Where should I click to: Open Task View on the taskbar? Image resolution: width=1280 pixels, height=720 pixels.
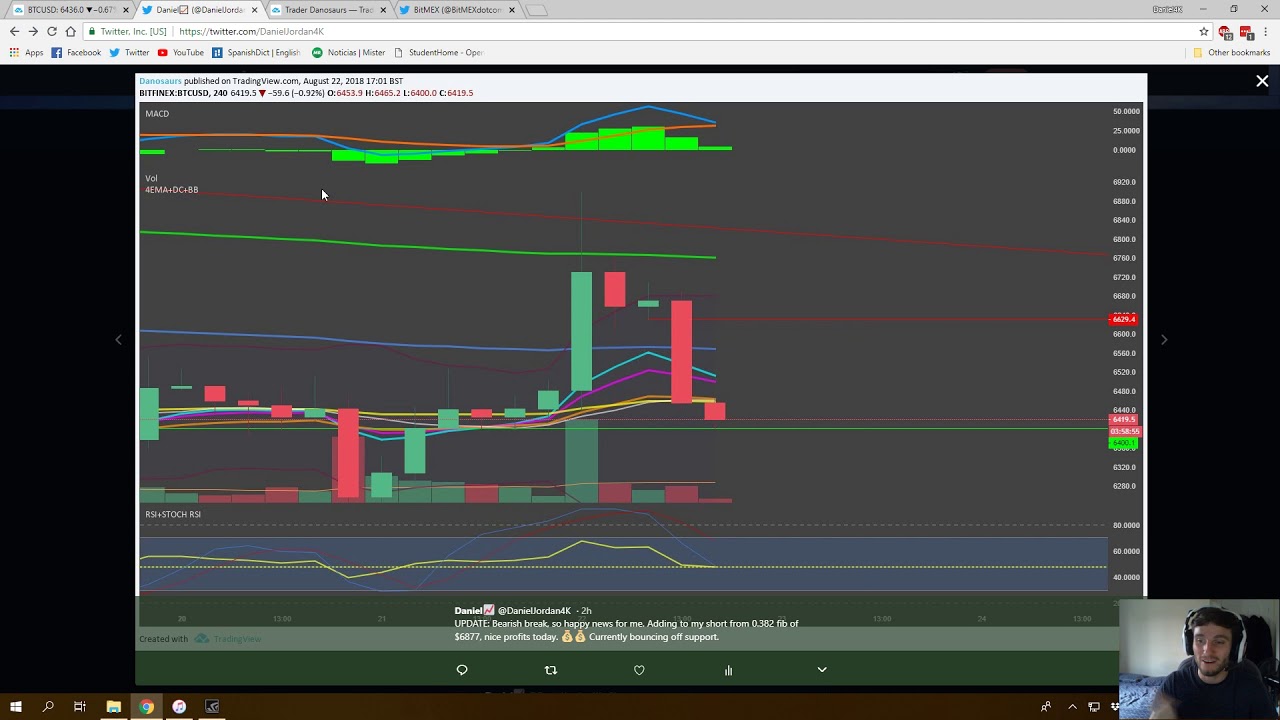tap(80, 707)
